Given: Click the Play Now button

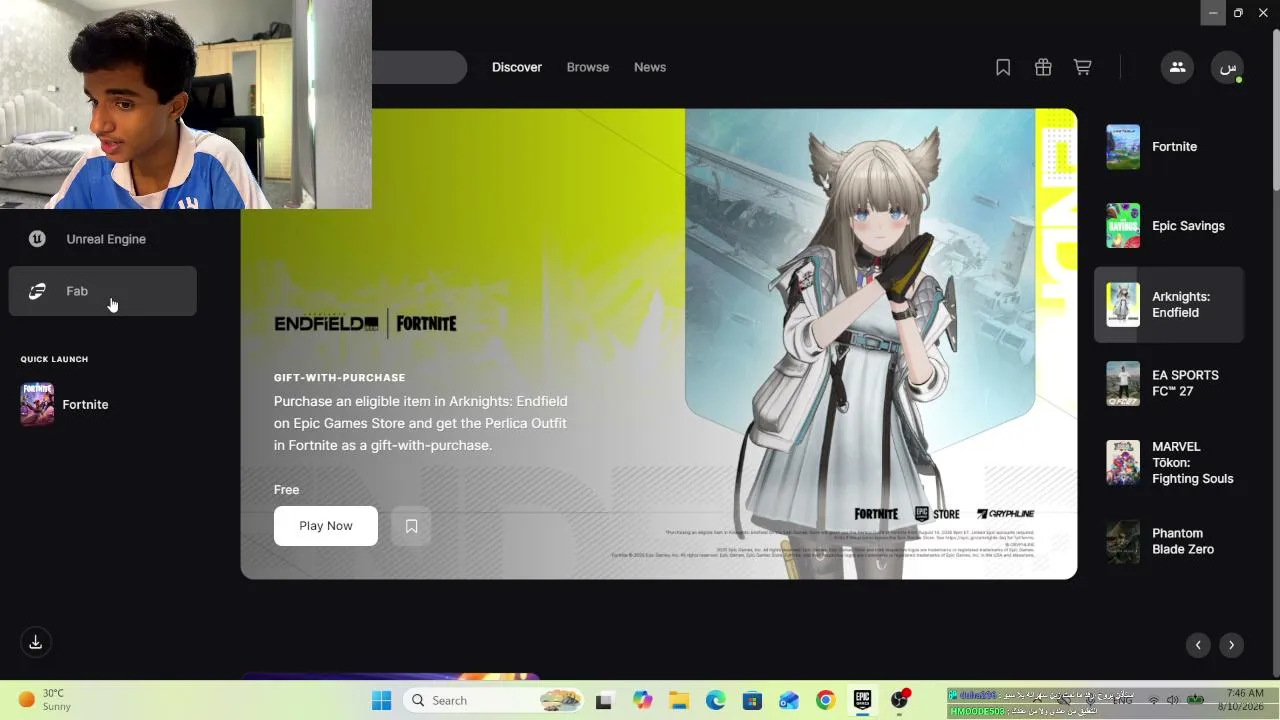Looking at the screenshot, I should pos(326,526).
